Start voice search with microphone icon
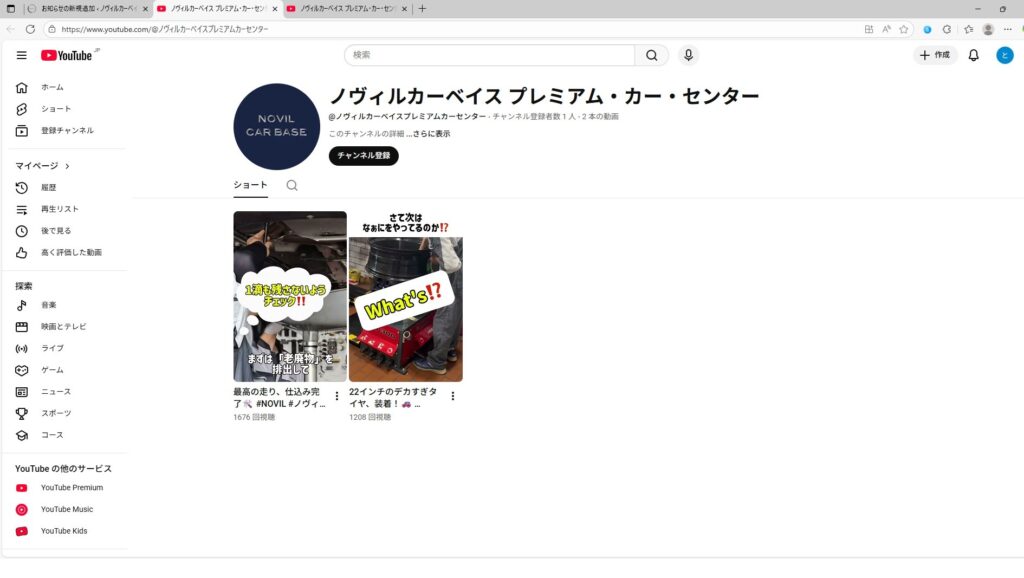The image size is (1024, 578). [687, 55]
